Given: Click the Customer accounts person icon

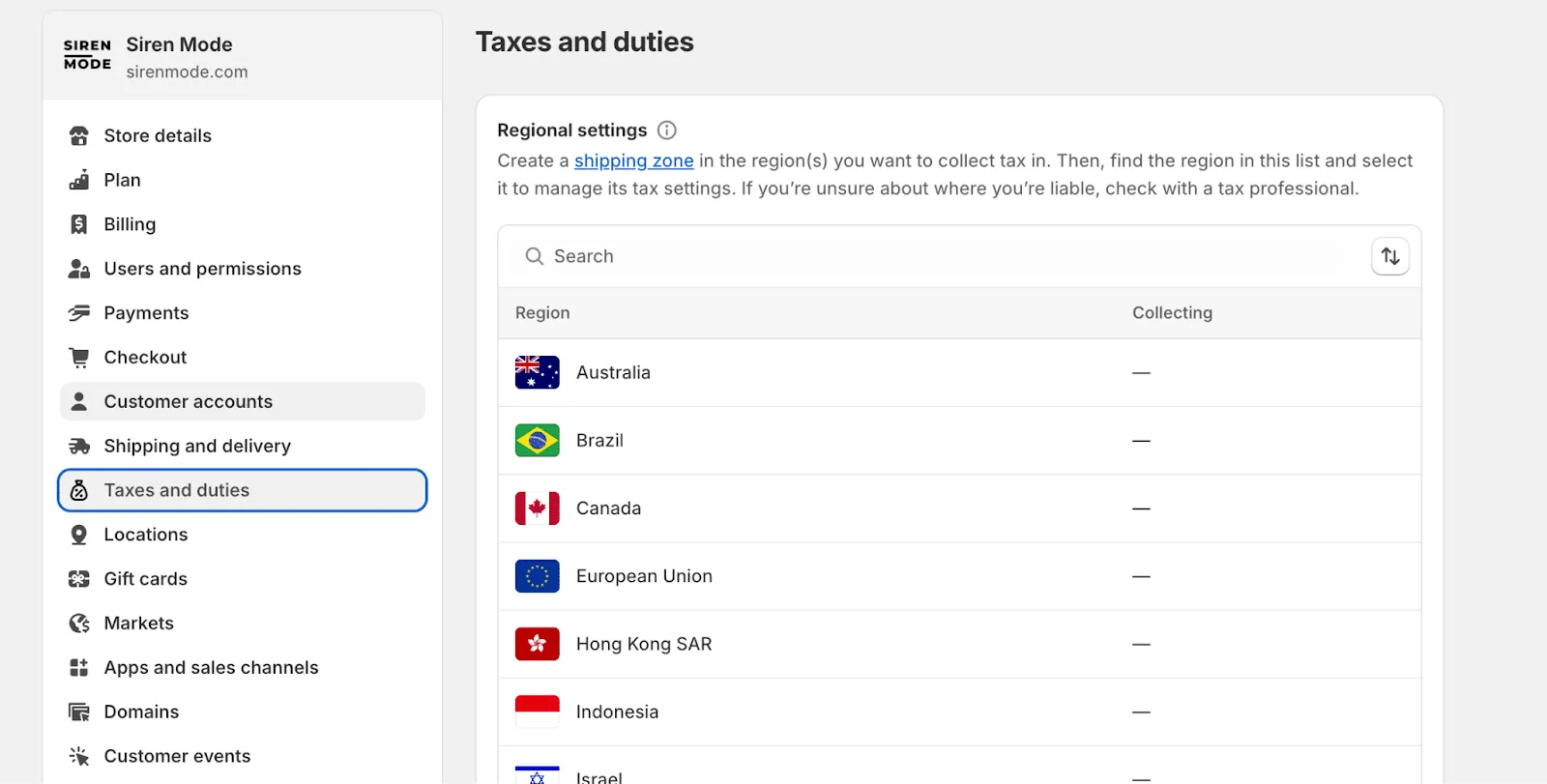Looking at the screenshot, I should click(x=79, y=401).
